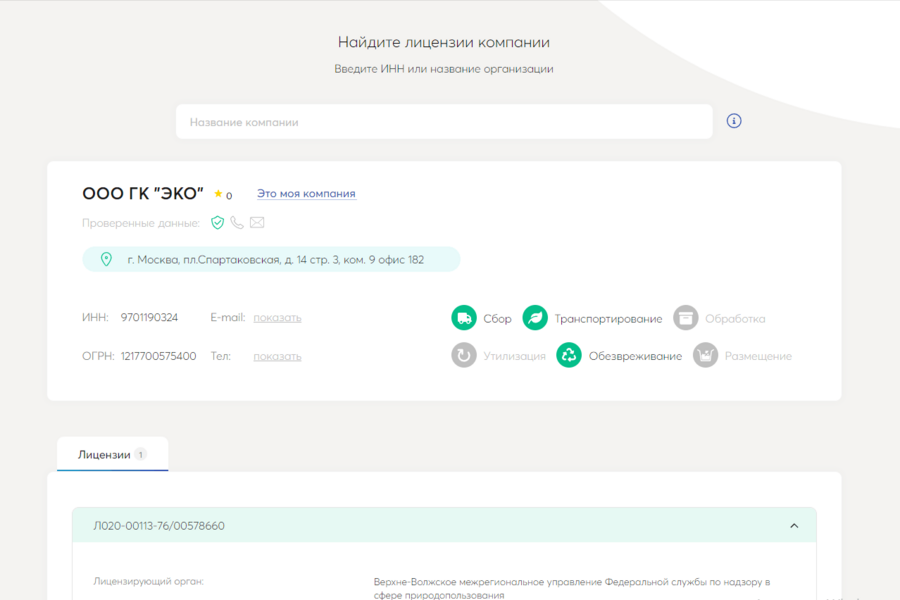Screen dimensions: 900x600
Task: Click the ИНН value 9701190324
Action: point(149,318)
